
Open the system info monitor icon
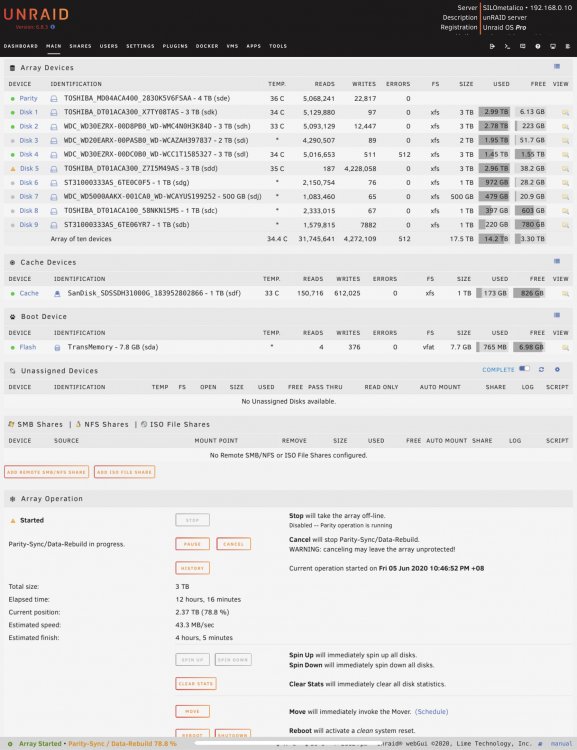(x=553, y=46)
